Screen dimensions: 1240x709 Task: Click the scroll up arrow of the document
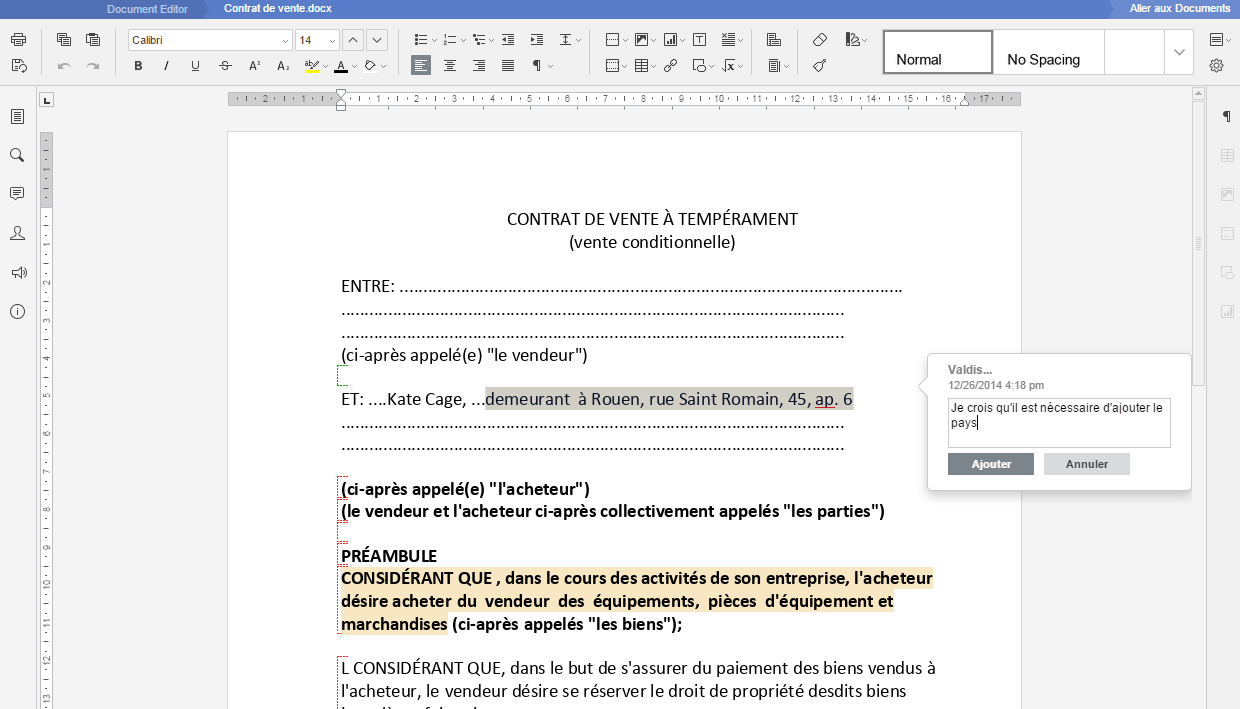tap(1199, 94)
